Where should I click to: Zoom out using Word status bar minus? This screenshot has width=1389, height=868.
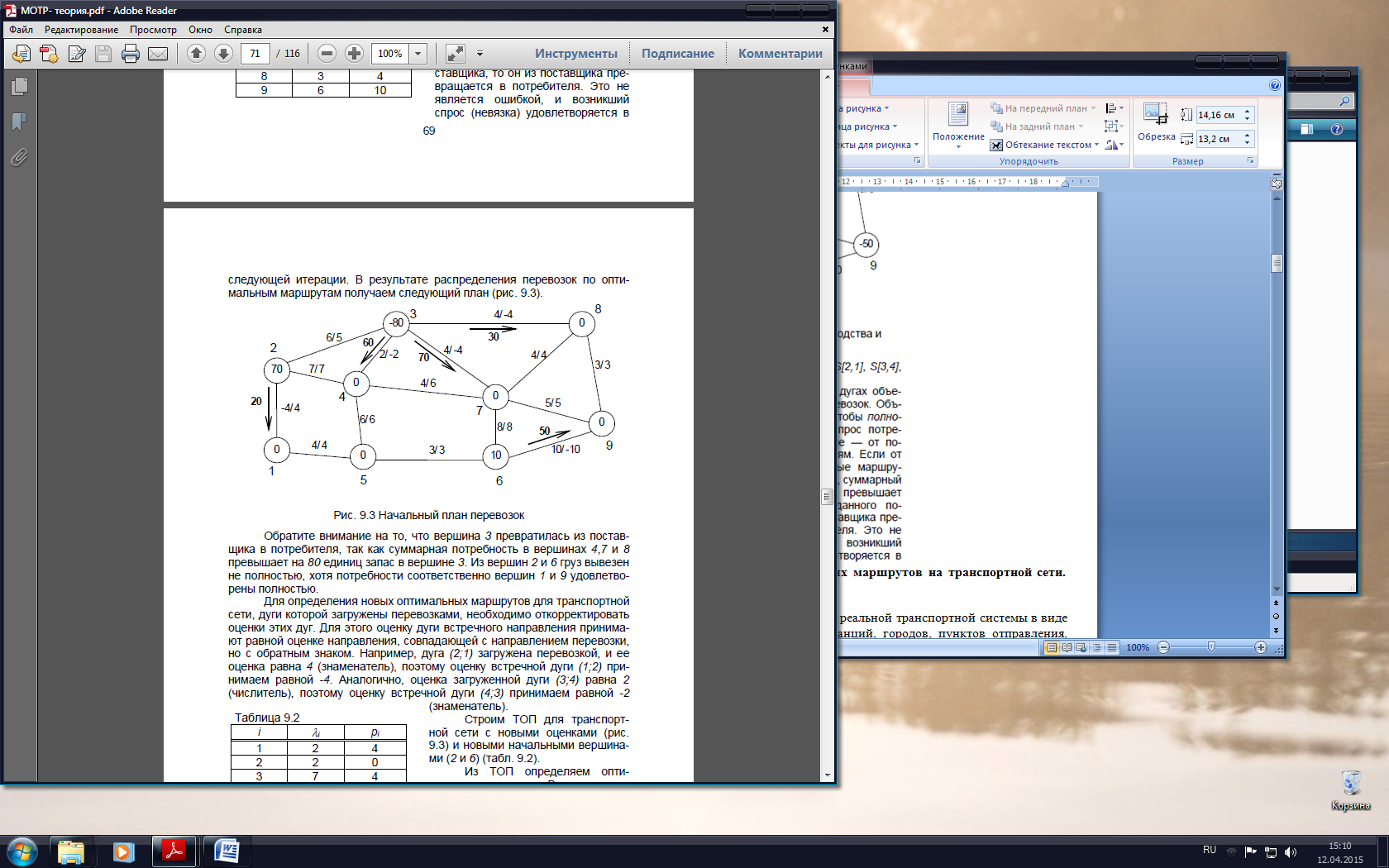point(1163,647)
